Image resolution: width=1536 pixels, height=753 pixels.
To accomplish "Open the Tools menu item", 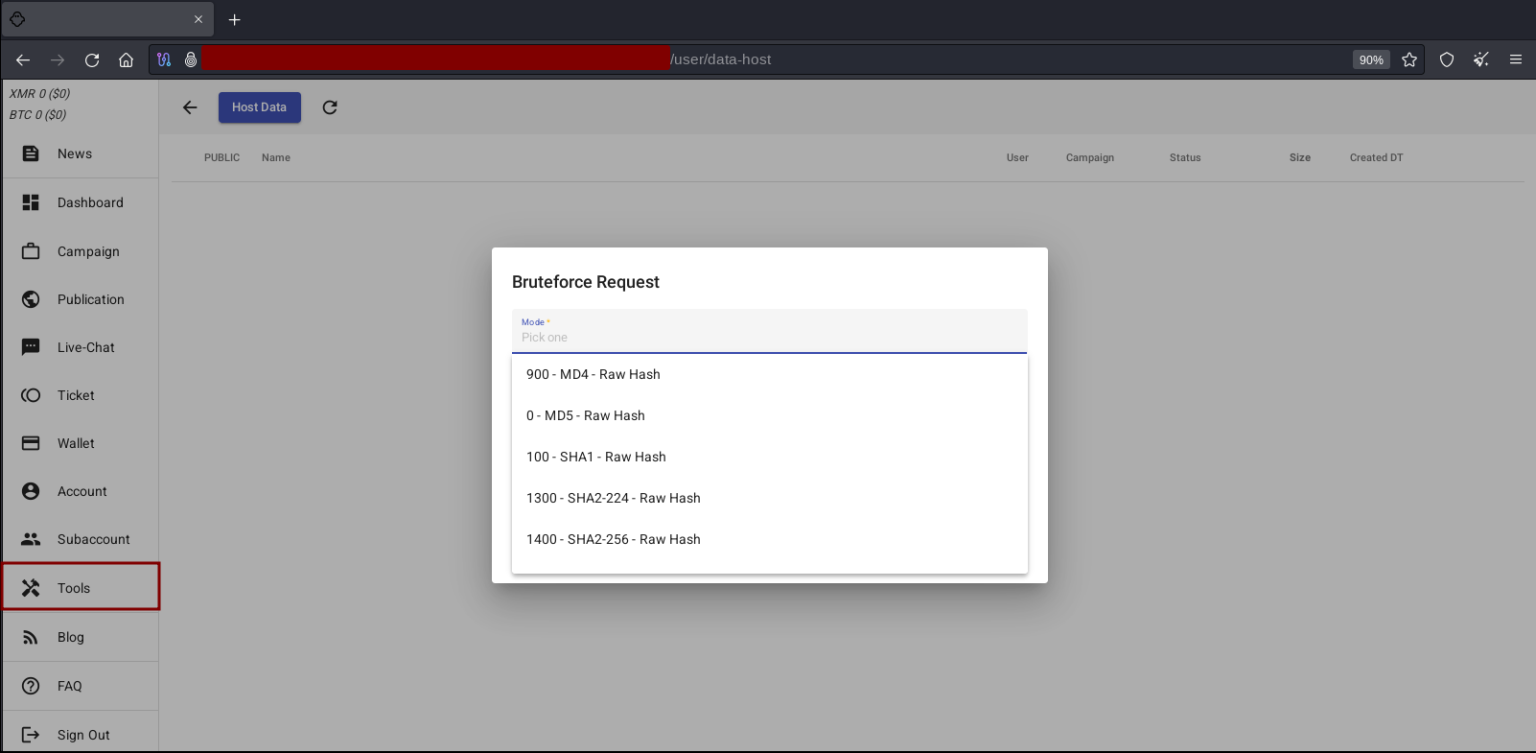I will [73, 588].
